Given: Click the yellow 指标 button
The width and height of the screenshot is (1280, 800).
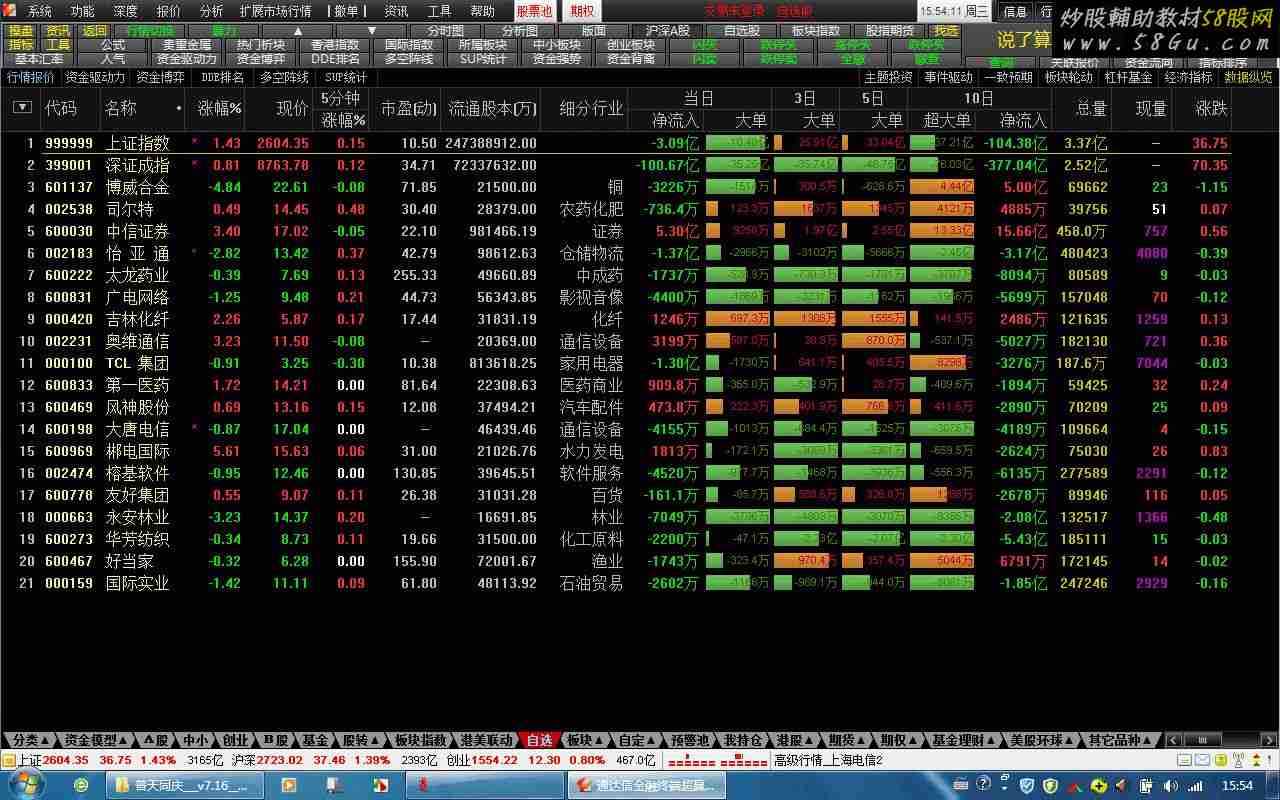Looking at the screenshot, I should click(x=21, y=45).
